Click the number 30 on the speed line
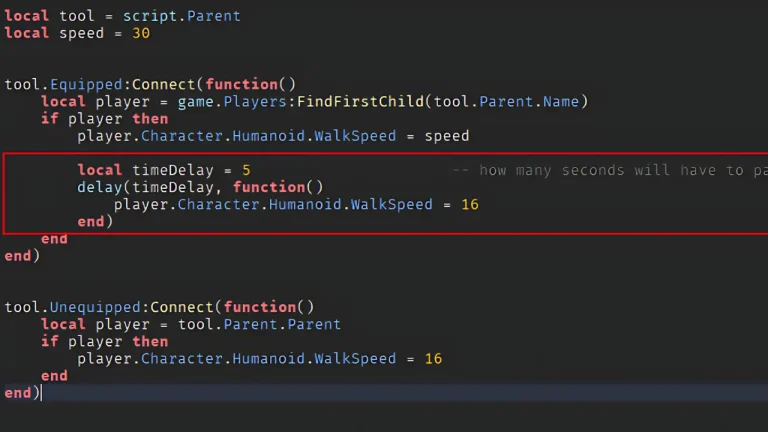The image size is (768, 432). pyautogui.click(x=140, y=33)
